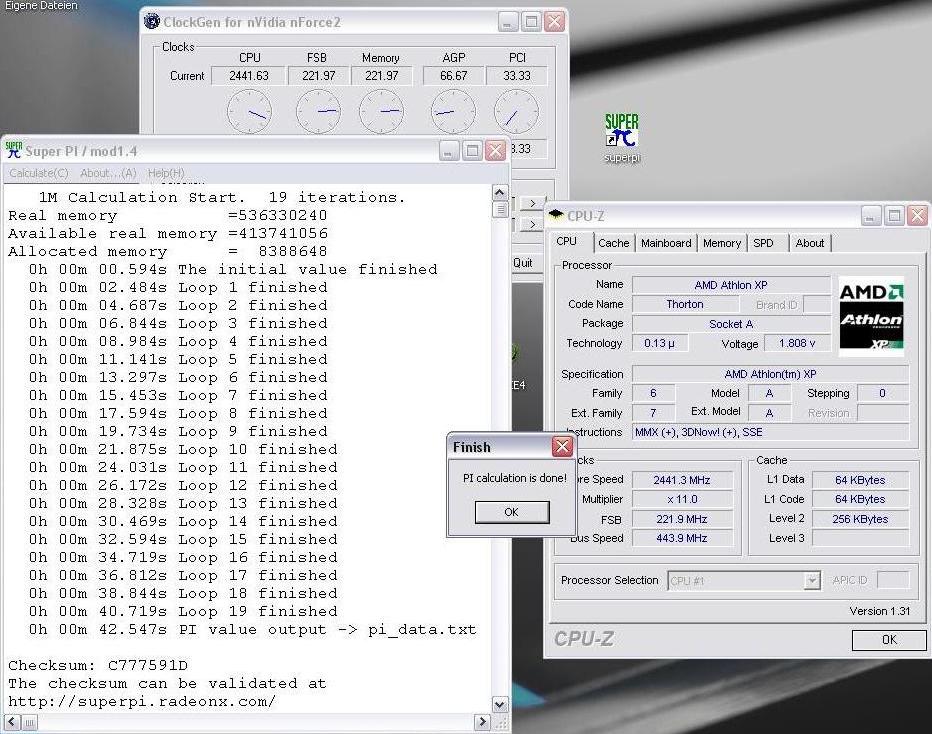Click the AMD Athlon XP logo
Screen dimensions: 932x734
click(871, 316)
